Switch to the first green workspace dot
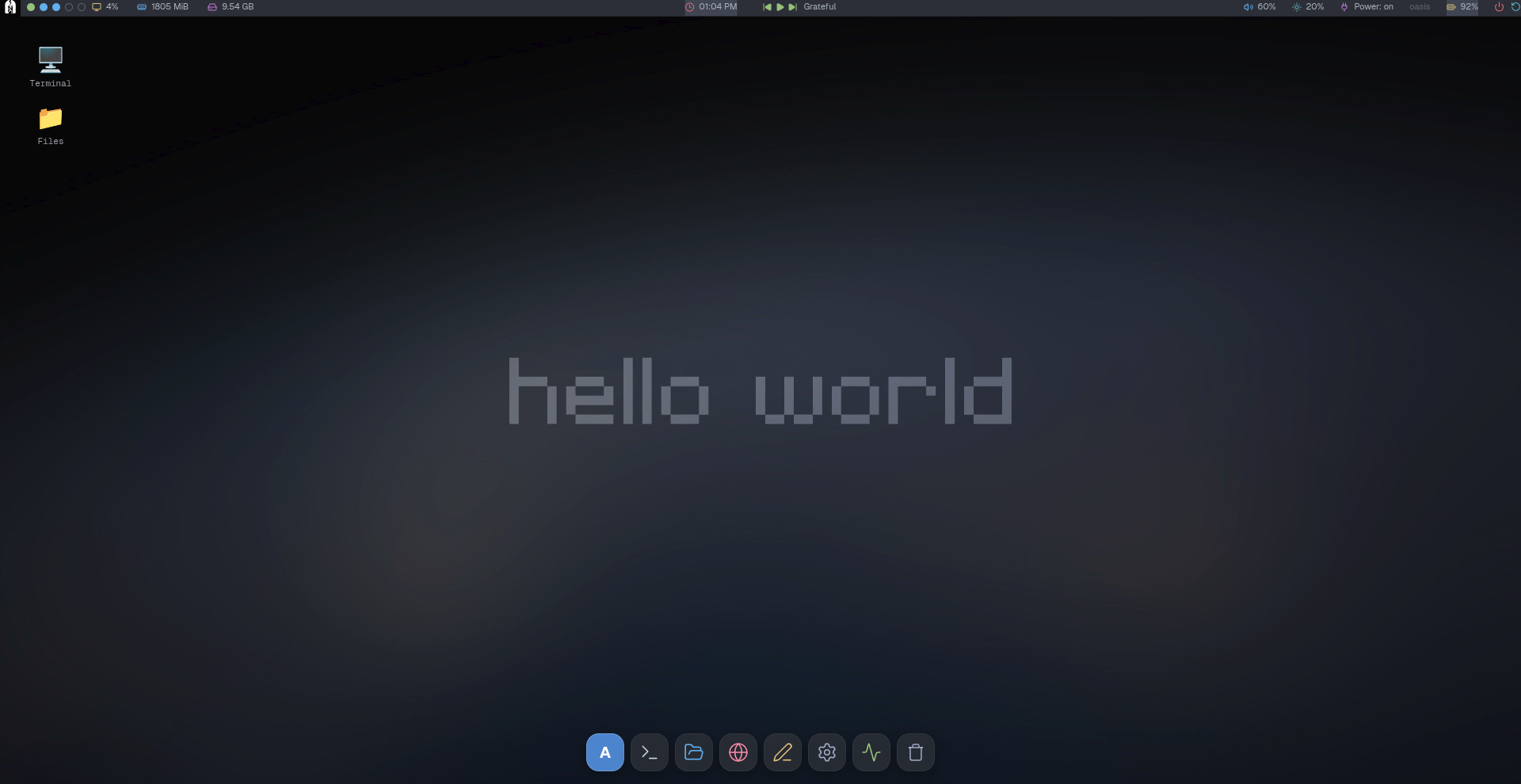 (31, 7)
